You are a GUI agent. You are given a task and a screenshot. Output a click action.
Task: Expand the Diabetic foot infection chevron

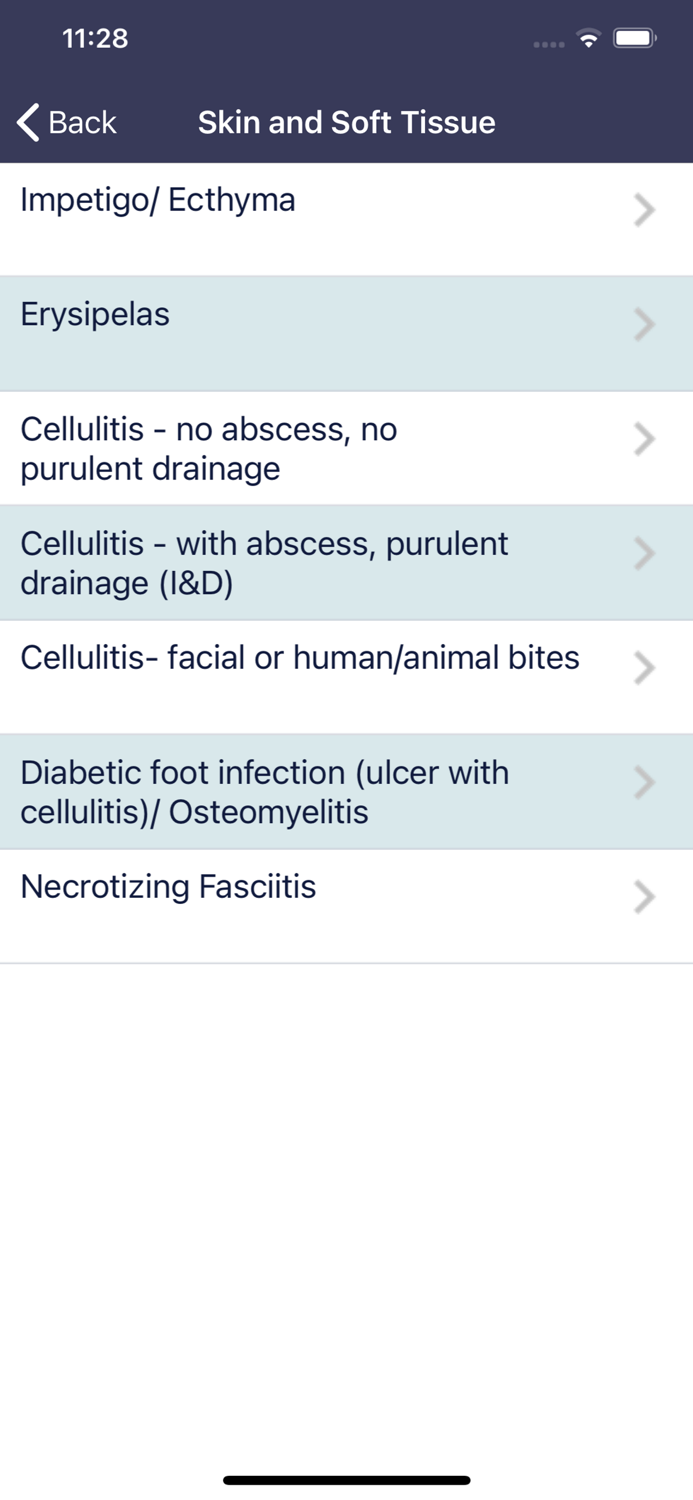click(644, 783)
